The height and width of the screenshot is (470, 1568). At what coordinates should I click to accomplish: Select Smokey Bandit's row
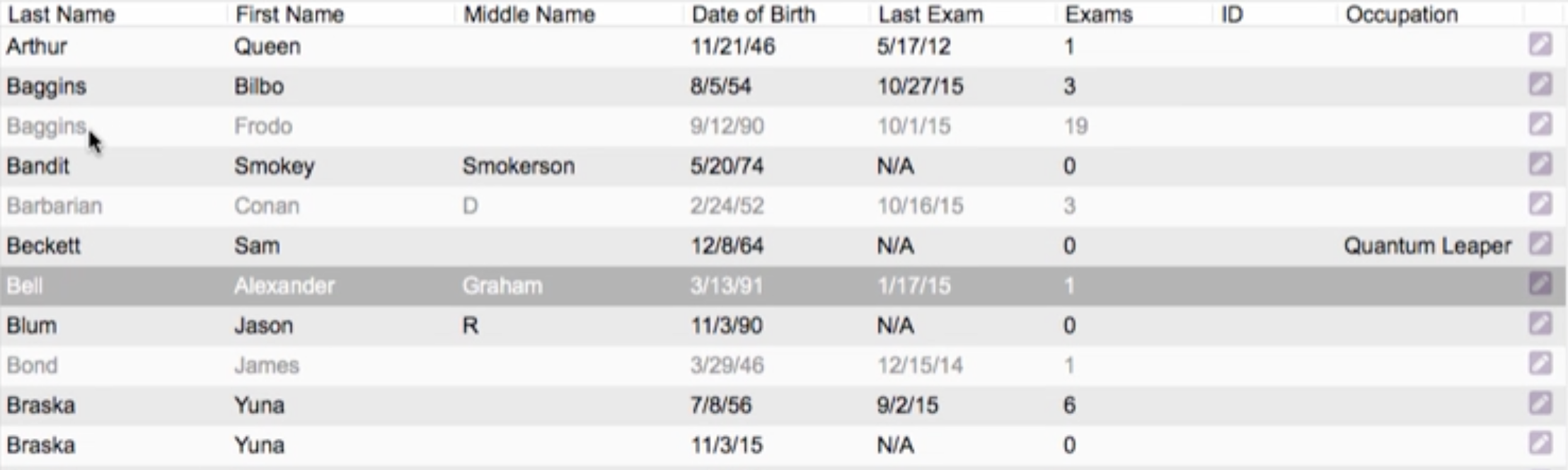[x=783, y=166]
